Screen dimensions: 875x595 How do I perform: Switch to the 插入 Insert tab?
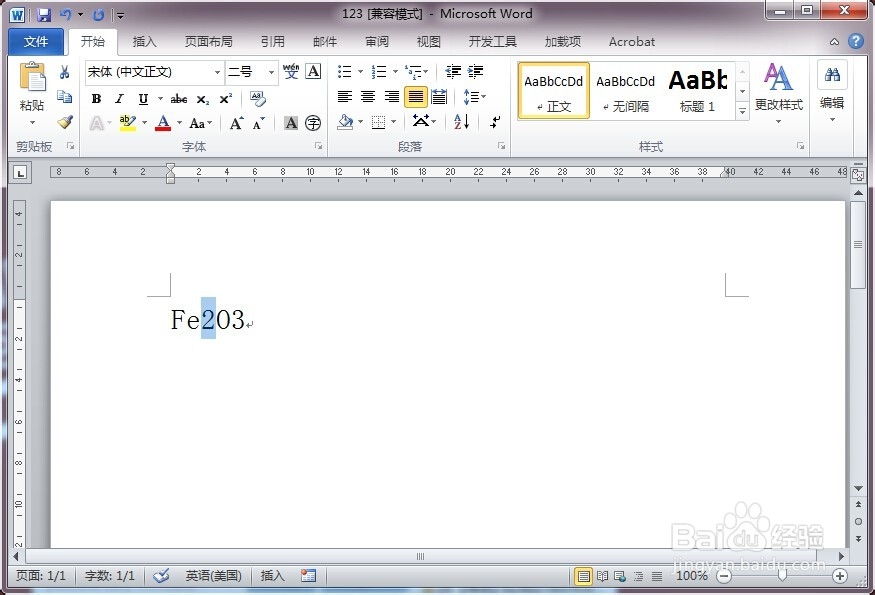pyautogui.click(x=145, y=41)
